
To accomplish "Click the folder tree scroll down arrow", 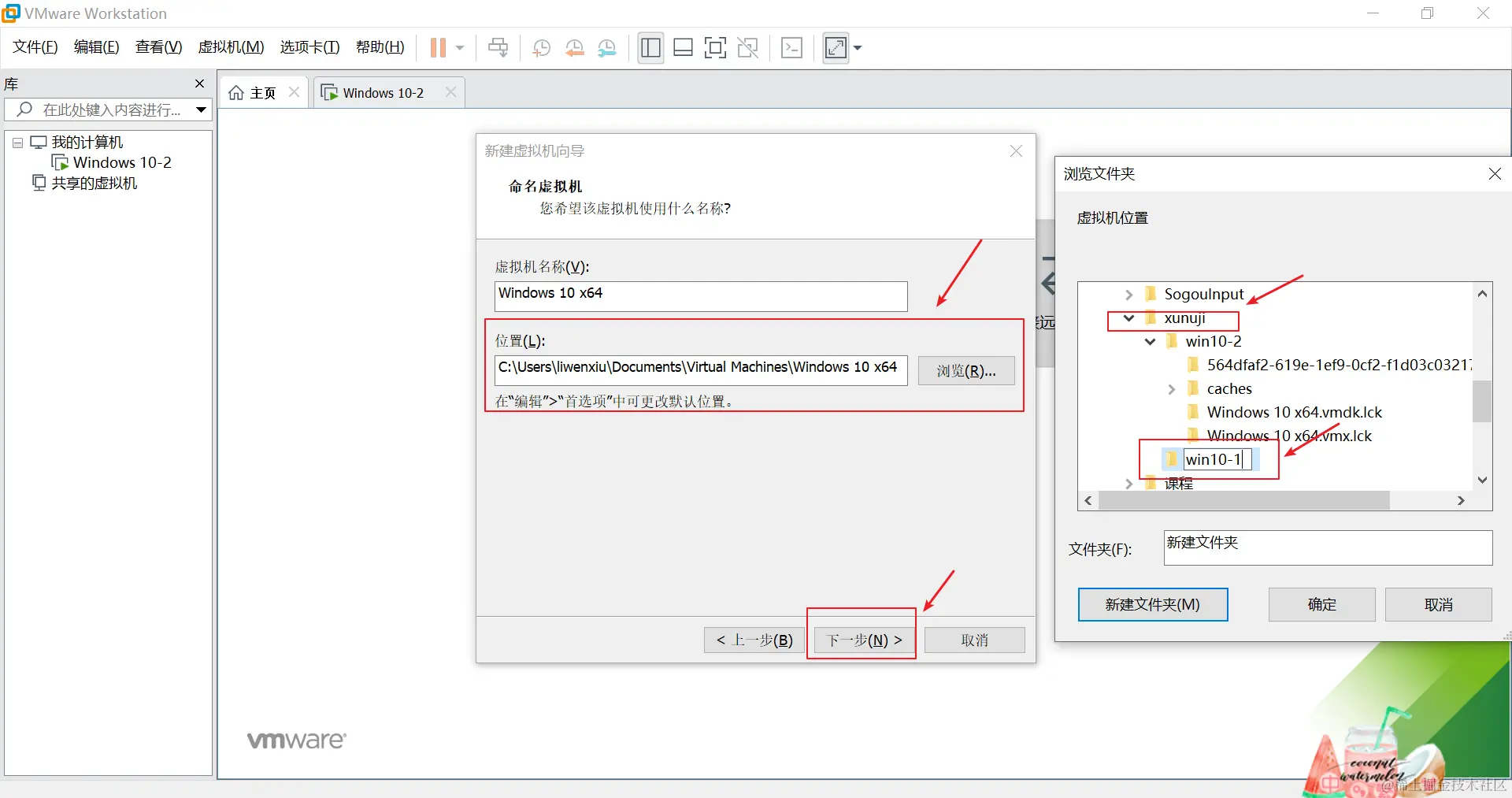I will (1482, 480).
